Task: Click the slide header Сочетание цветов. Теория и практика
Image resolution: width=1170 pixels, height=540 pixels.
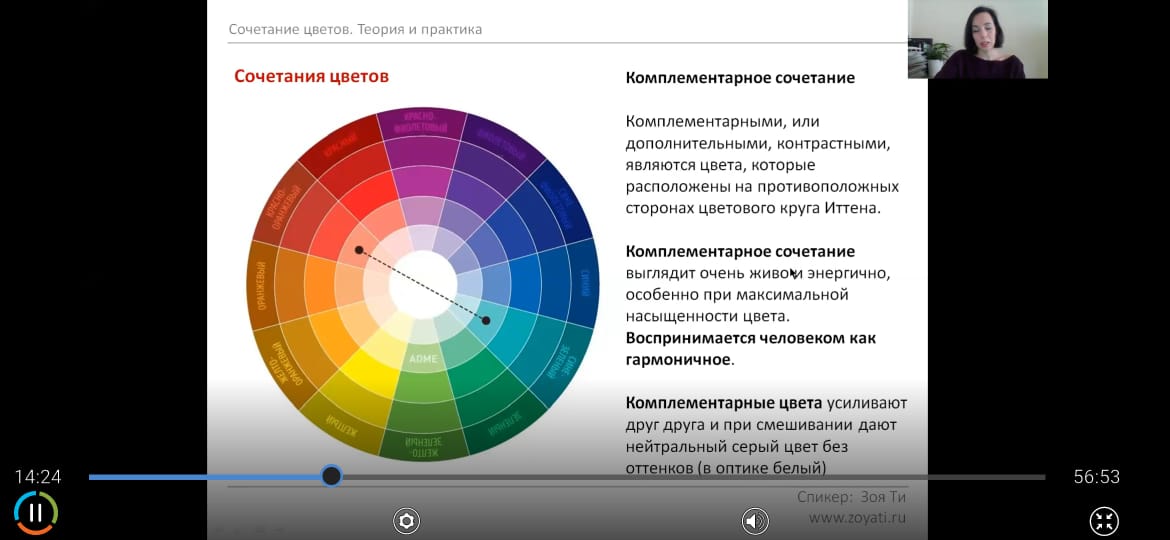Action: tap(355, 30)
